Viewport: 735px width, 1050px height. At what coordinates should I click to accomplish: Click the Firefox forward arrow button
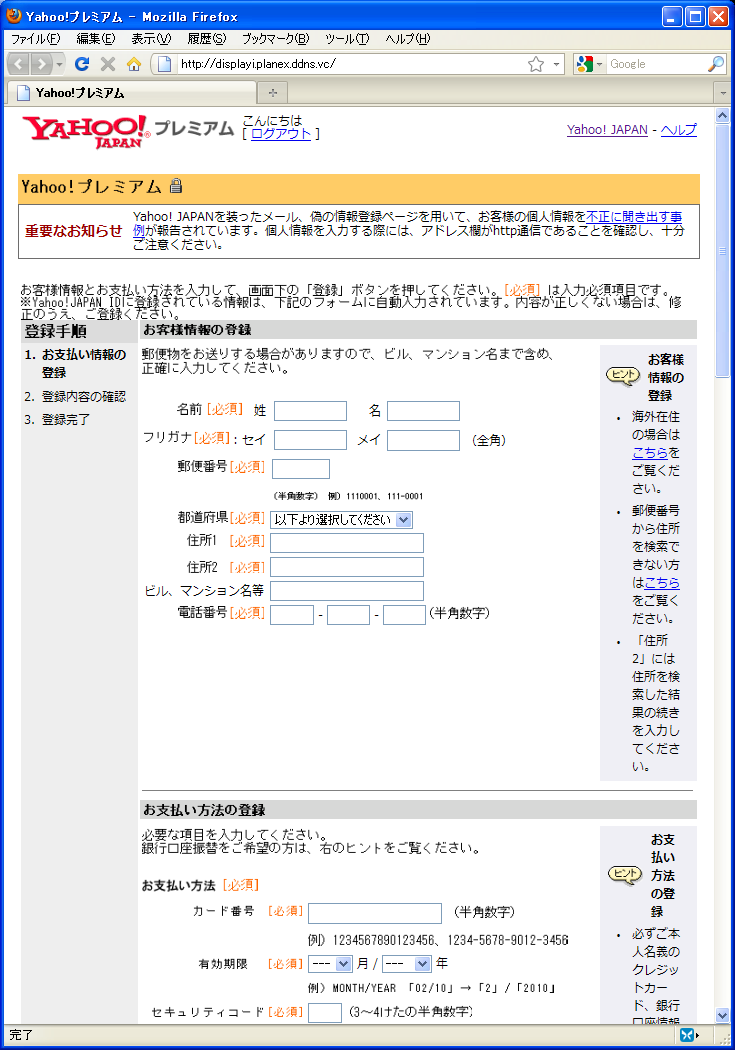(42, 64)
